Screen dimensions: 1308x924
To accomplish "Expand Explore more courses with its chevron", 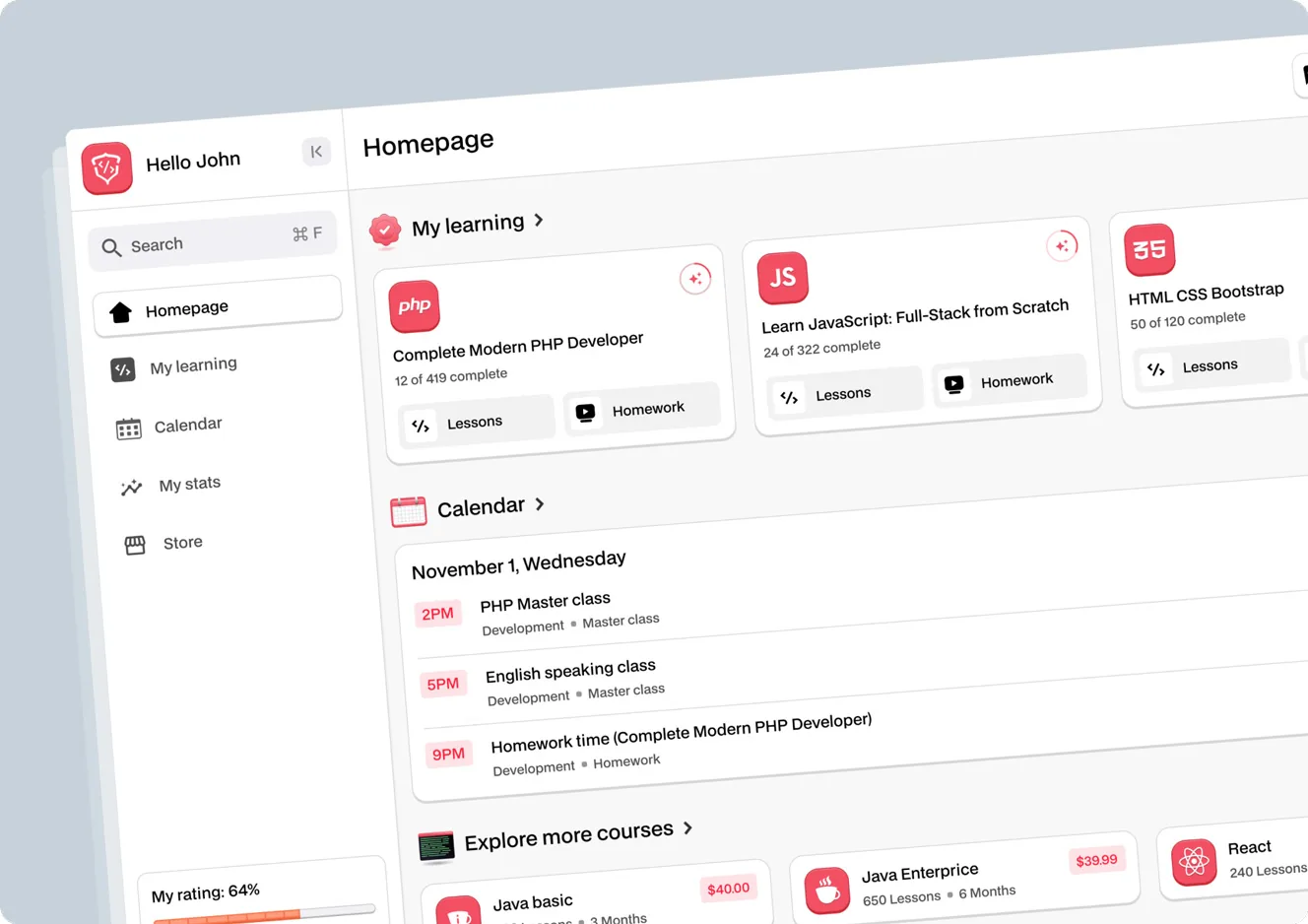I will tap(687, 828).
